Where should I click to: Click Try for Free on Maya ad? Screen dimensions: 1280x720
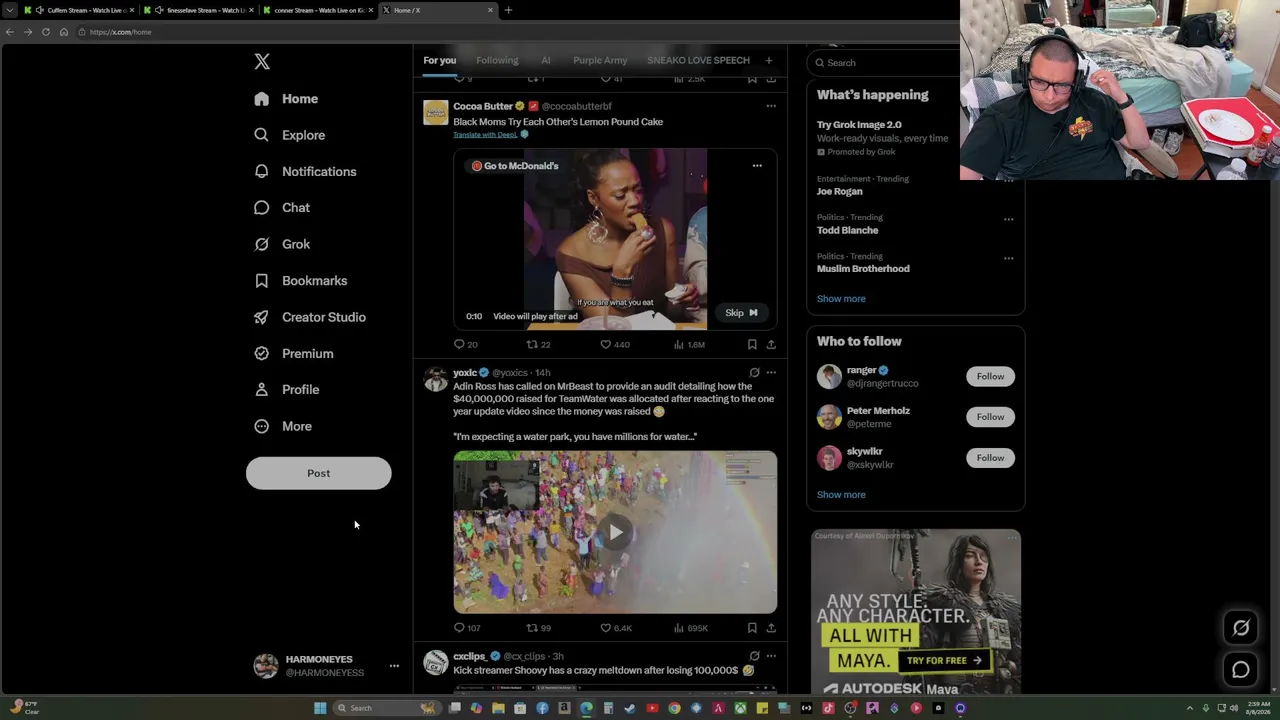pyautogui.click(x=945, y=661)
